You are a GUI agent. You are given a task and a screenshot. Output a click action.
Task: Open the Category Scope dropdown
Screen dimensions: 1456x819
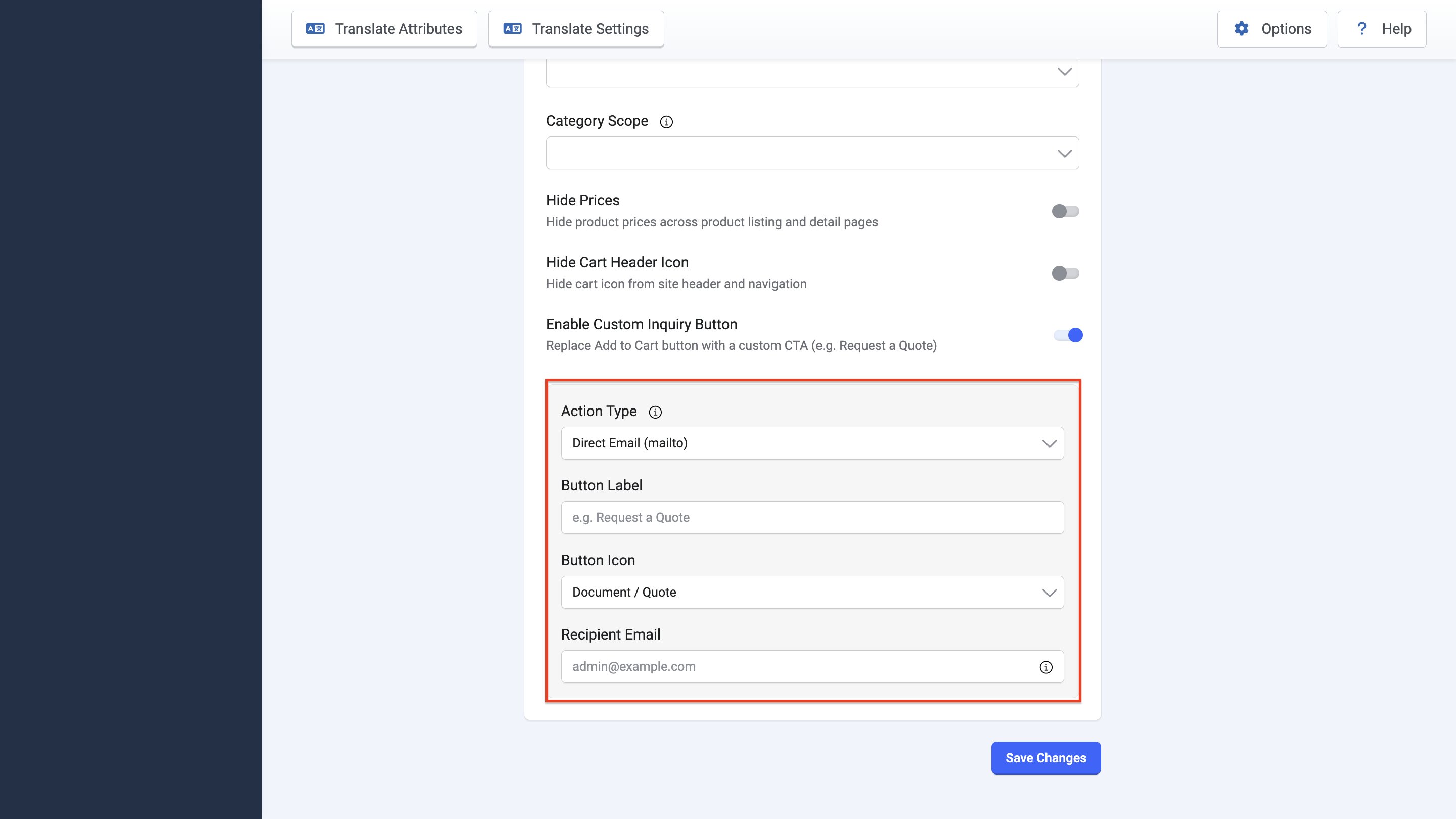point(812,153)
